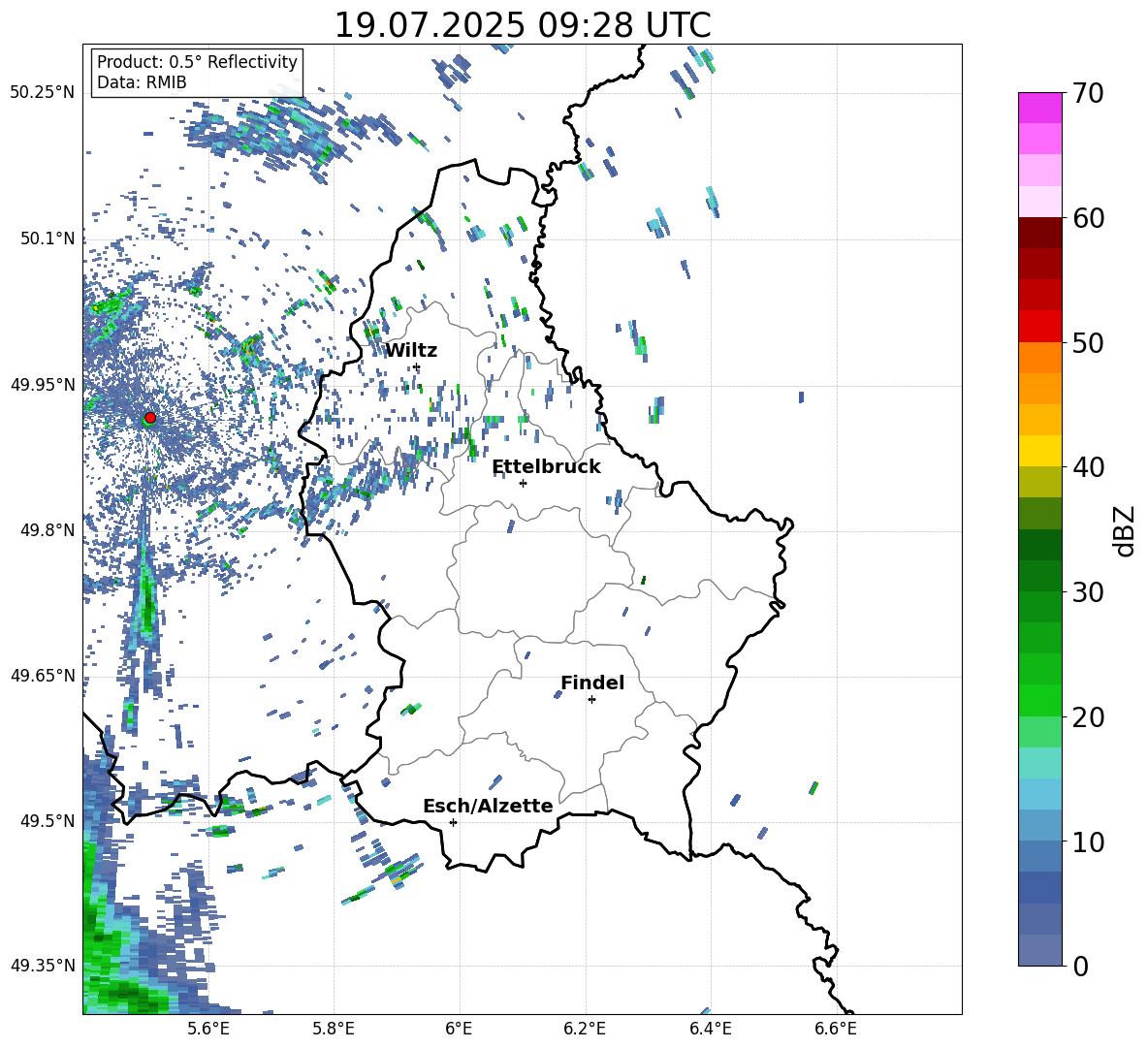The height and width of the screenshot is (1048, 1148).
Task: Click the 5.8°E longitude tick label
Action: 334,1030
